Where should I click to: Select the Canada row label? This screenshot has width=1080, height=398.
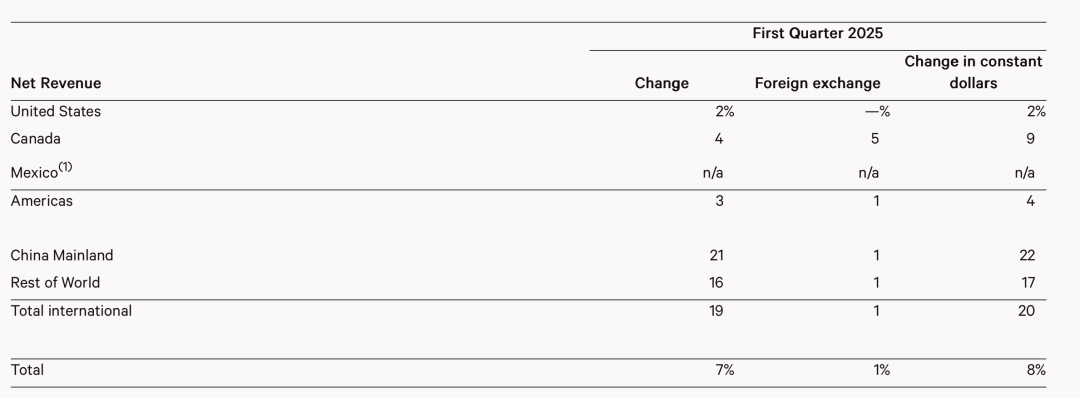coord(36,139)
